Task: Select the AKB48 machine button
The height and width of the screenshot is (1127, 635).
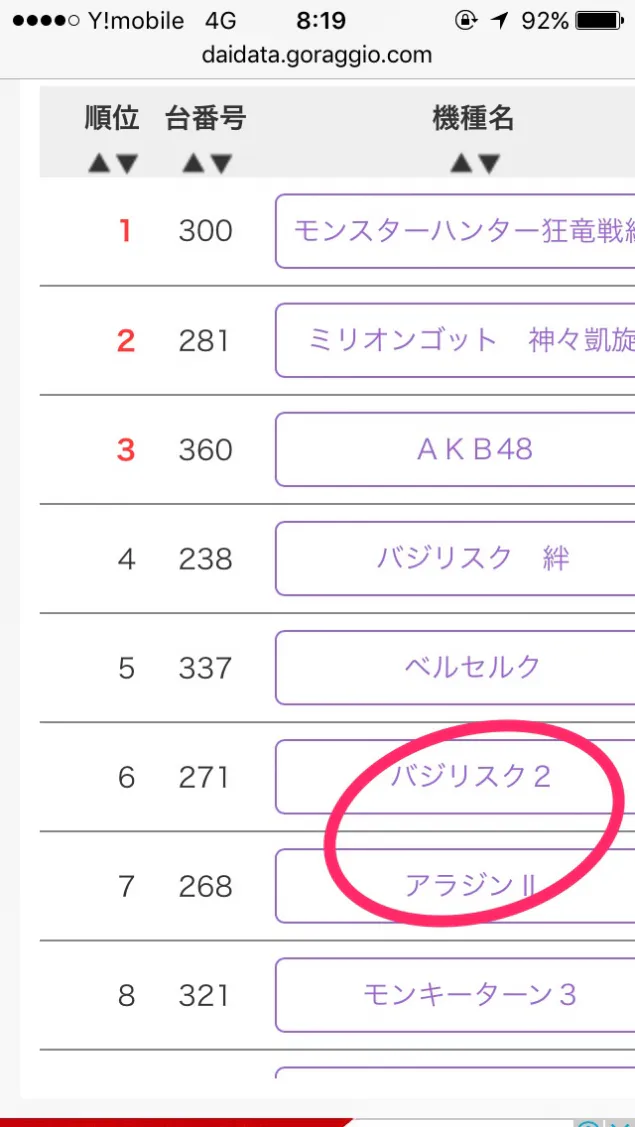Action: coord(455,449)
